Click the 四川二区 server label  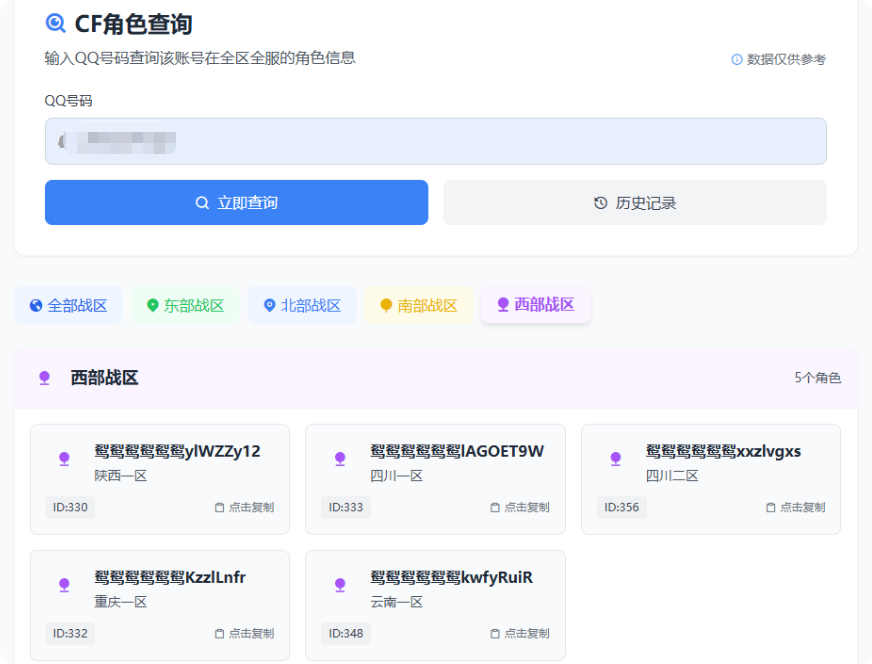point(672,476)
